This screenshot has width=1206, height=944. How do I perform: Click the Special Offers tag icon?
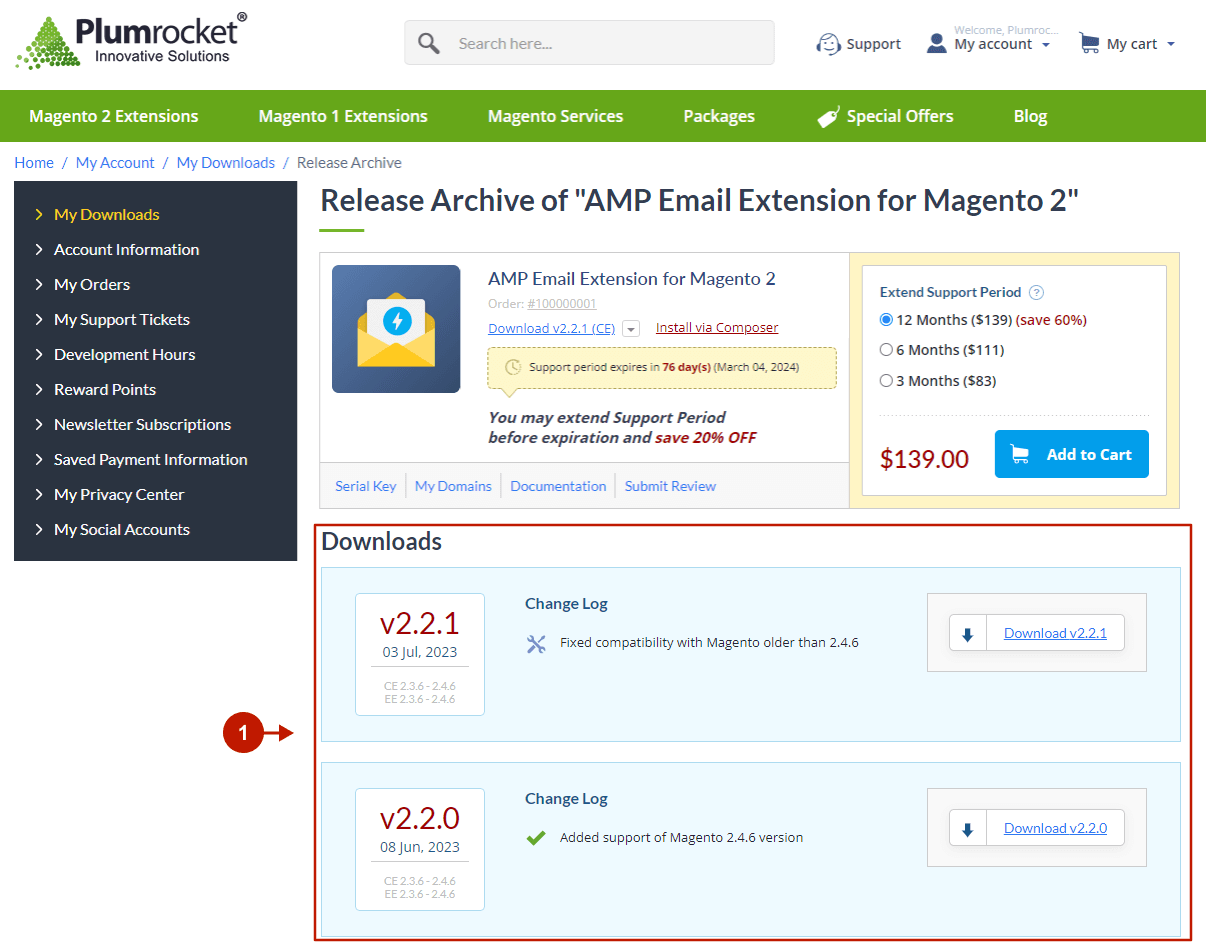(x=828, y=117)
